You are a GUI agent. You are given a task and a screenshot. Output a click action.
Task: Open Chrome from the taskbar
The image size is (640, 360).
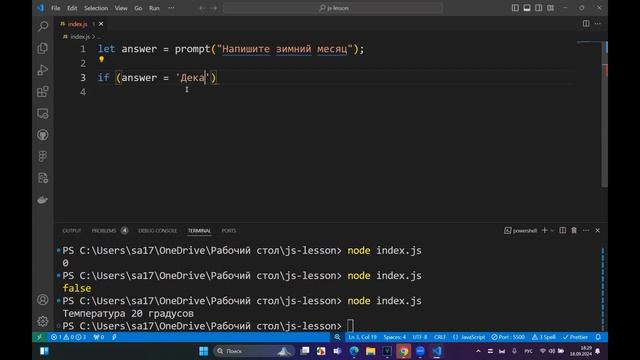pyautogui.click(x=403, y=351)
